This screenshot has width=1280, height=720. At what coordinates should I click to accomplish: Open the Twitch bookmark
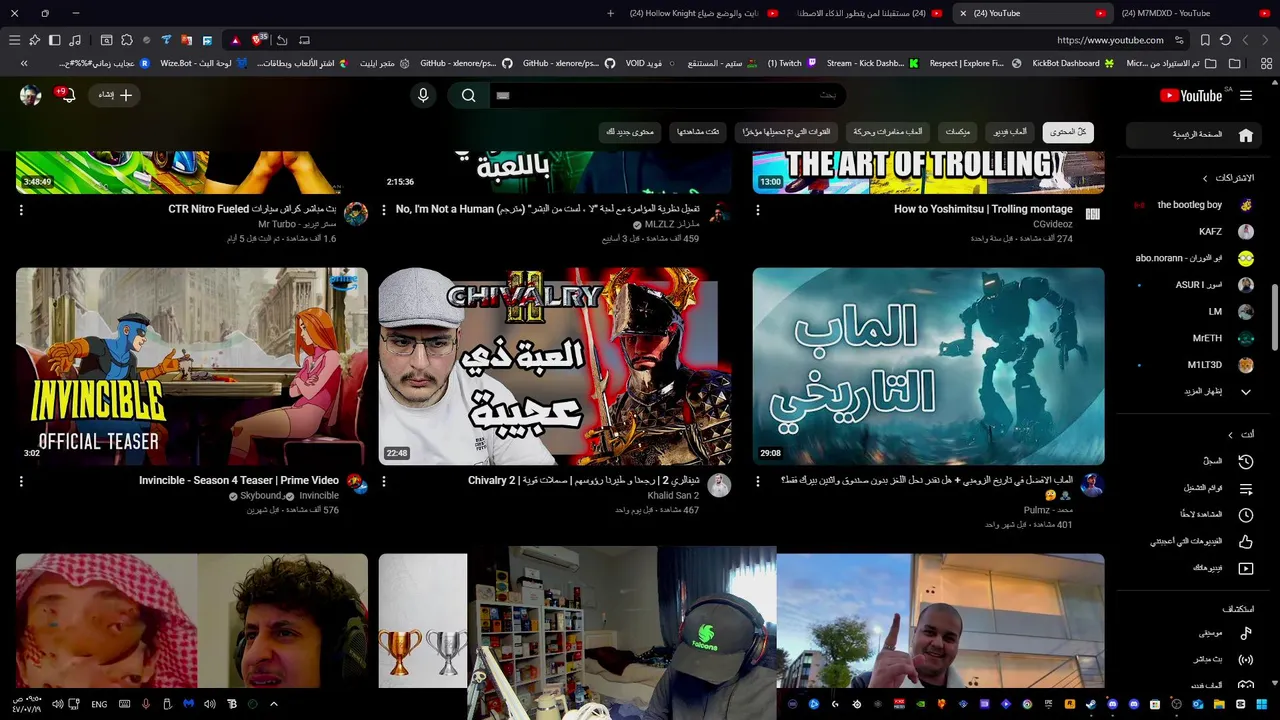(x=792, y=63)
